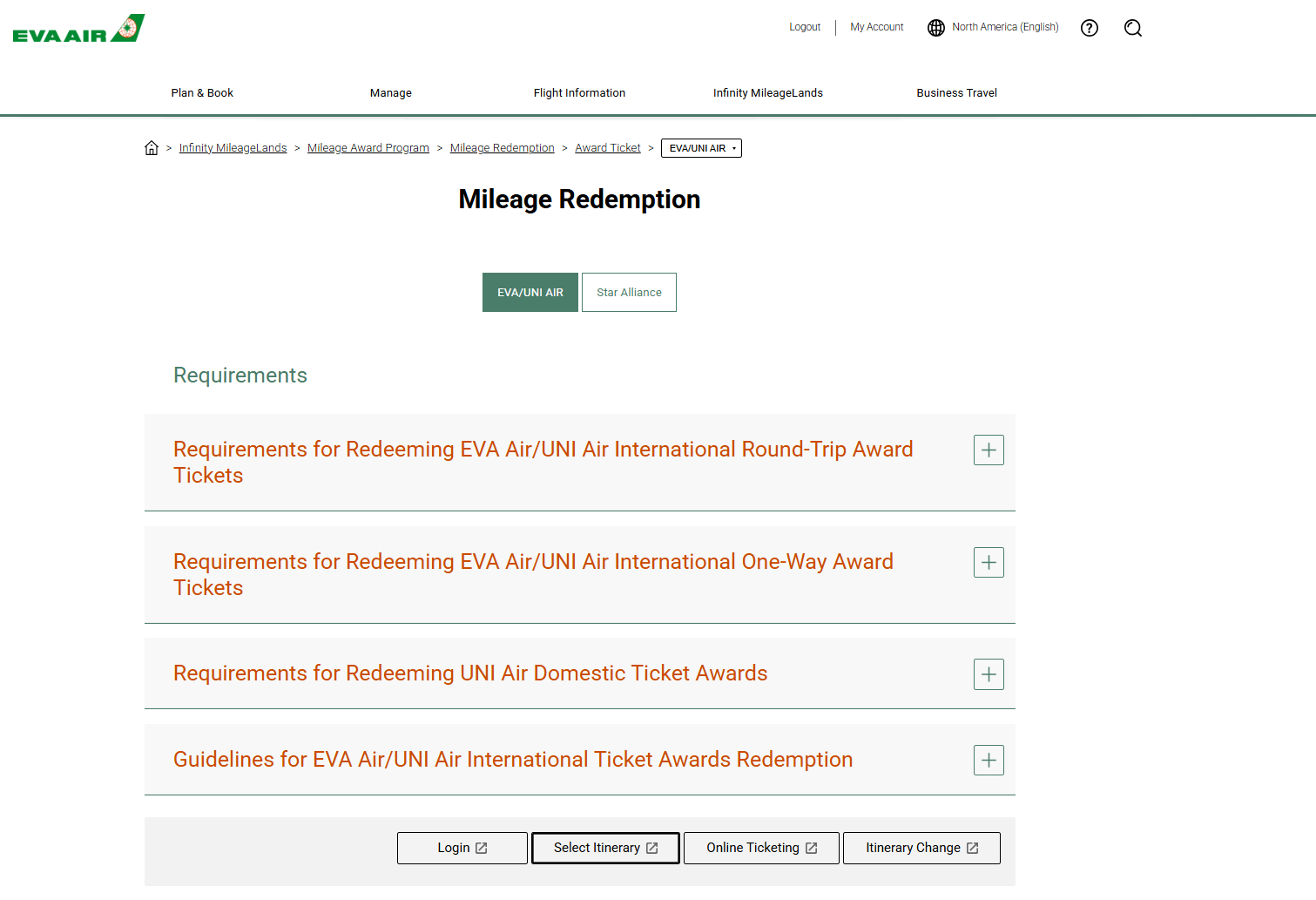
Task: Open the EVA/UNI AIR breadcrumb dropdown
Action: (x=701, y=148)
